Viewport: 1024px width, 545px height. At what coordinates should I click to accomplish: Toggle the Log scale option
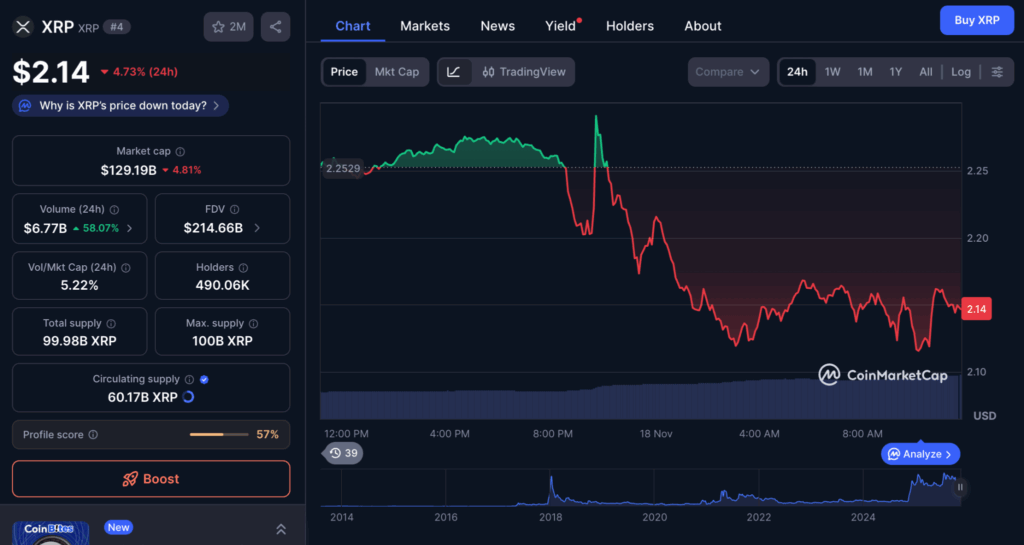coord(960,72)
